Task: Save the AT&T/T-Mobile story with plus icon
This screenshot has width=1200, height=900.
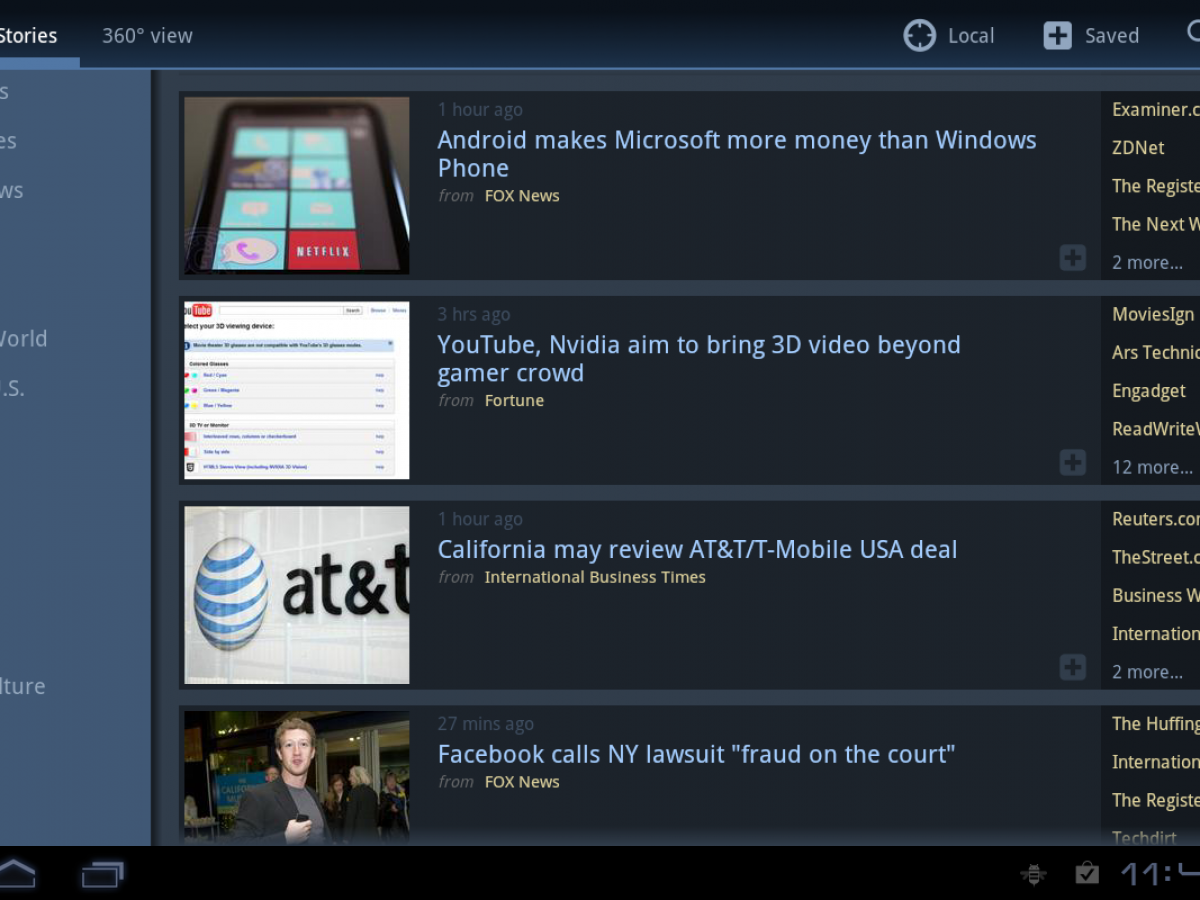Action: [x=1072, y=667]
